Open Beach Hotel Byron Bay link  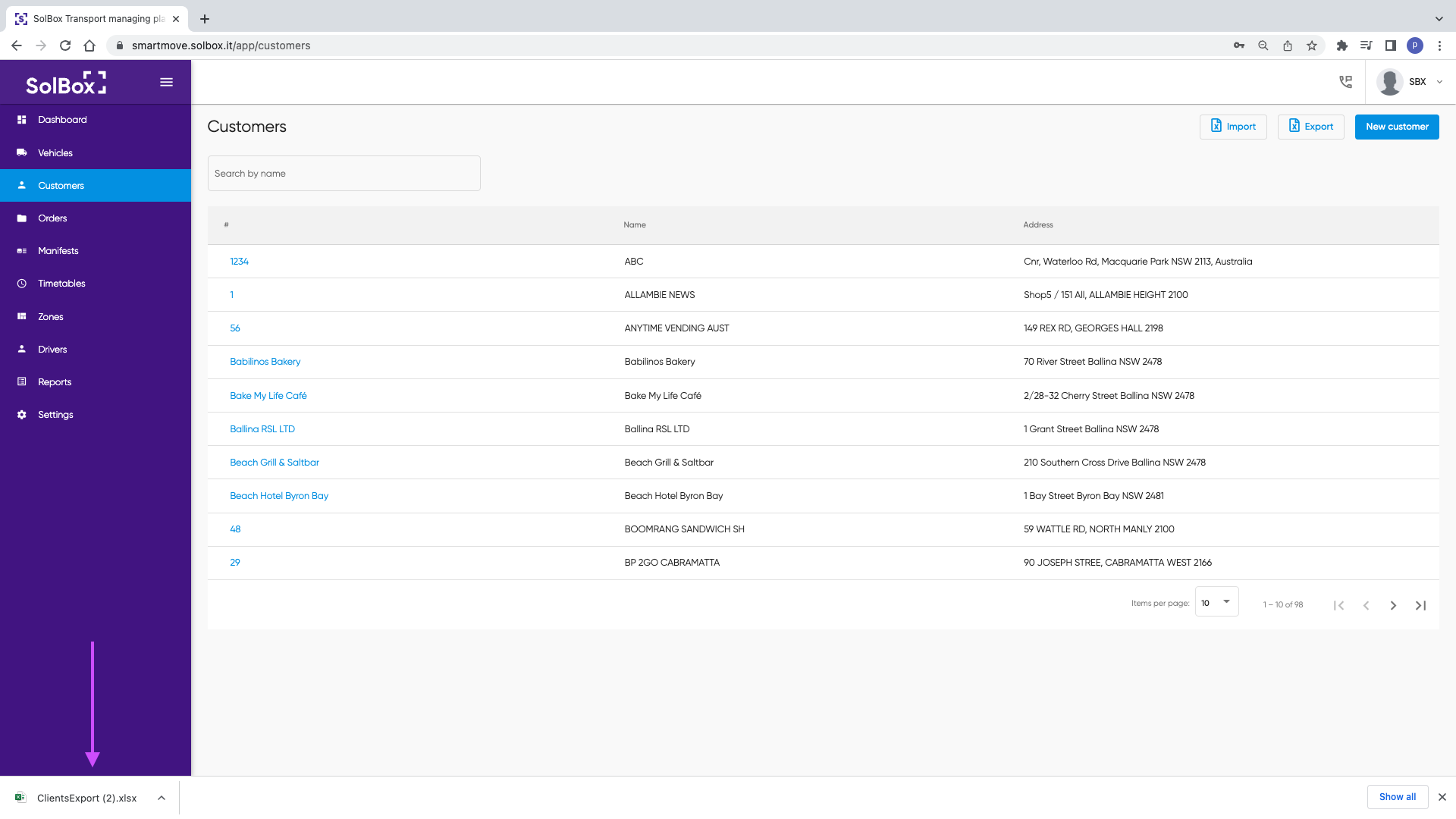pos(279,496)
